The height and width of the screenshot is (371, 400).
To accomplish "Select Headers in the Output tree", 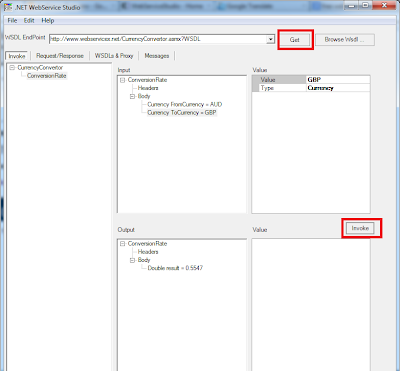I will [x=148, y=252].
